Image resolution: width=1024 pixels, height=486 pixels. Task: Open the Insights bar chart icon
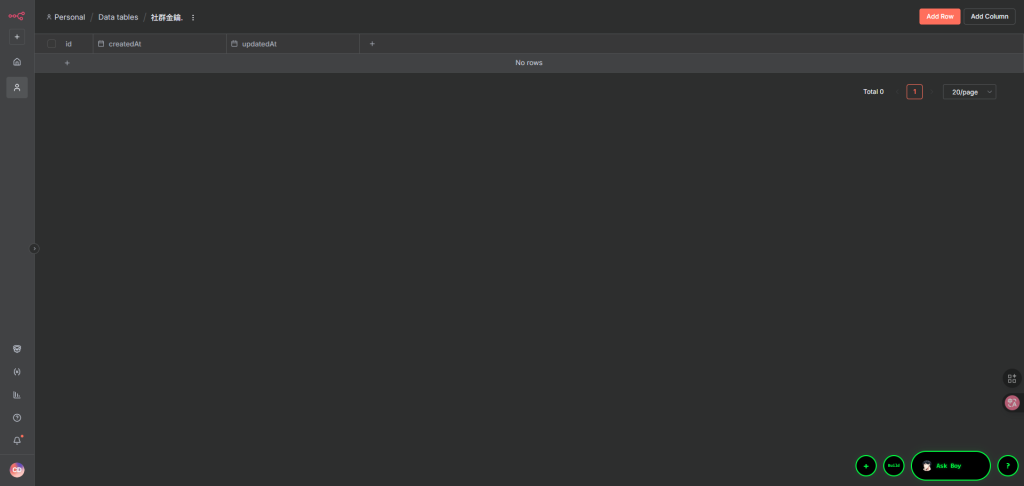[x=17, y=395]
